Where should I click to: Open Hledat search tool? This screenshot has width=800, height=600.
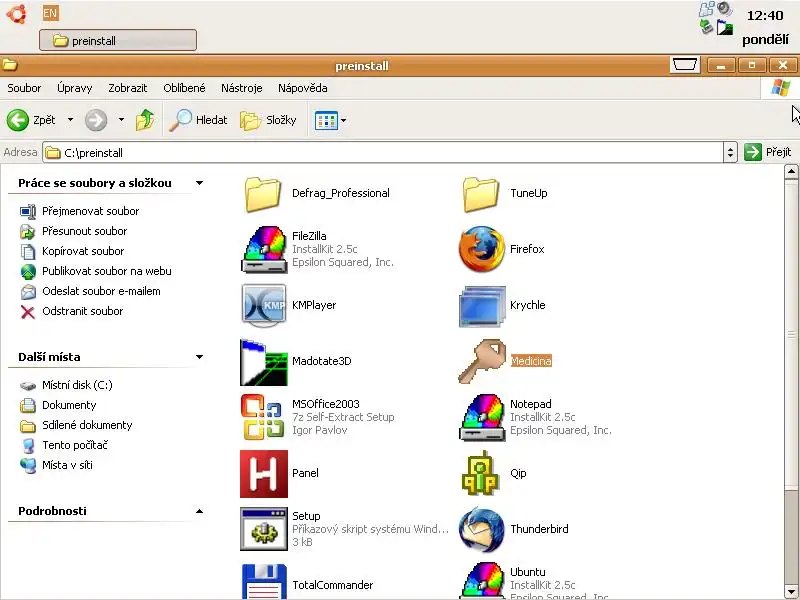point(198,120)
